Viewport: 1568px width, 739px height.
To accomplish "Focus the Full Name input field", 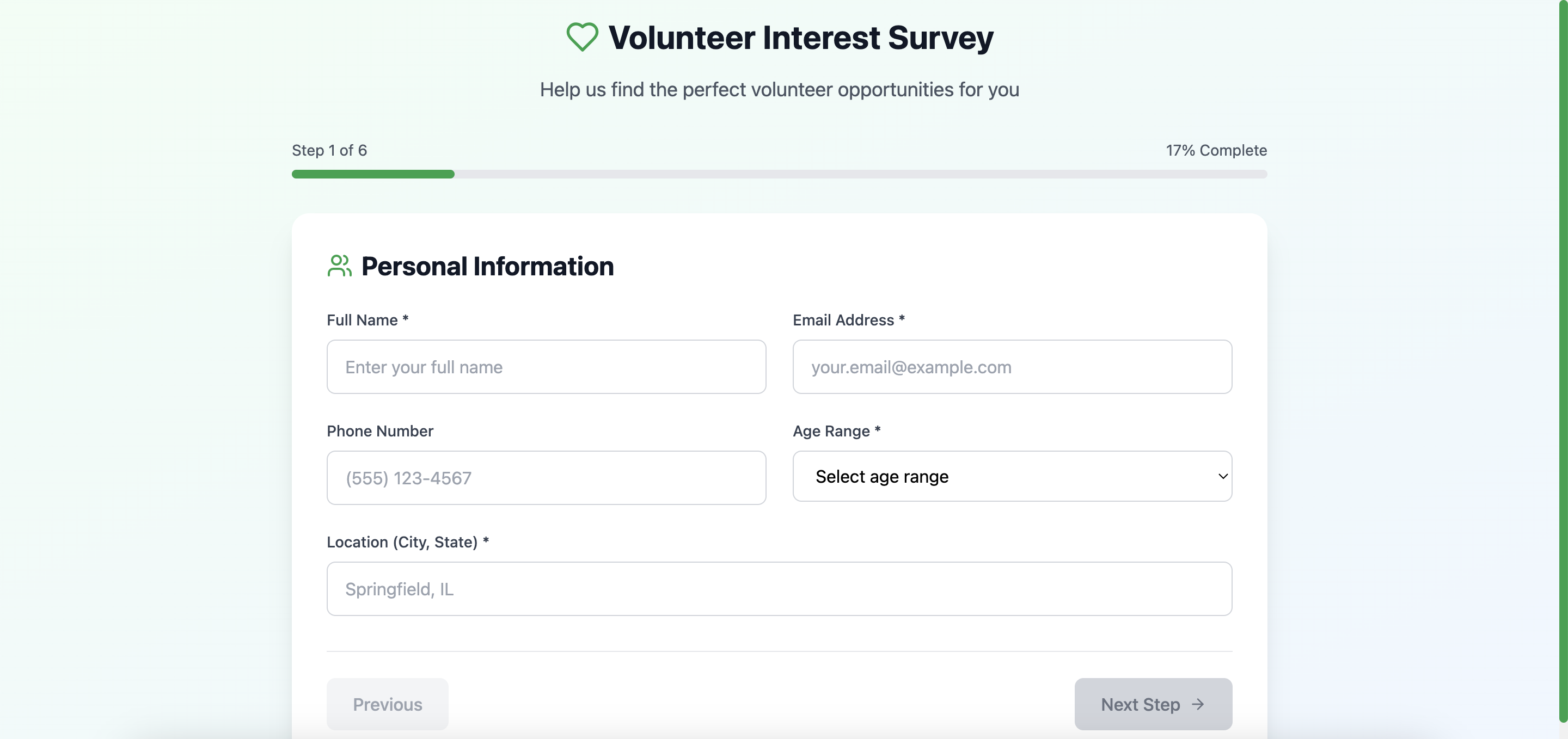I will pyautogui.click(x=546, y=367).
